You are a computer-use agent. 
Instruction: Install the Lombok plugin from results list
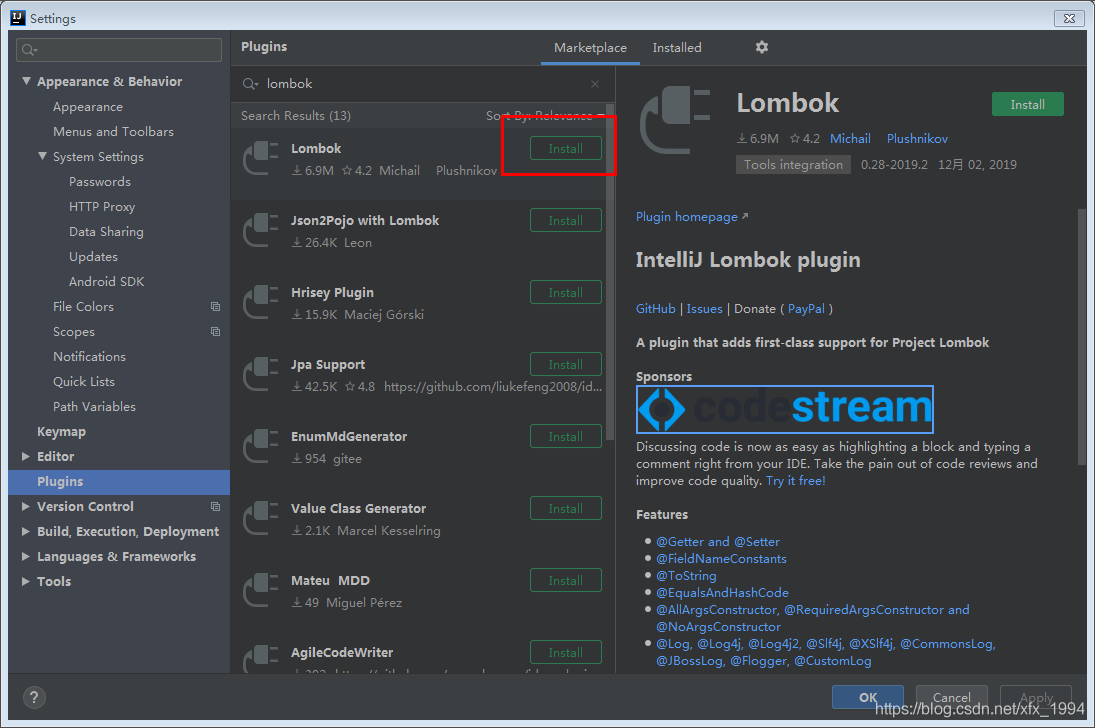pos(566,148)
